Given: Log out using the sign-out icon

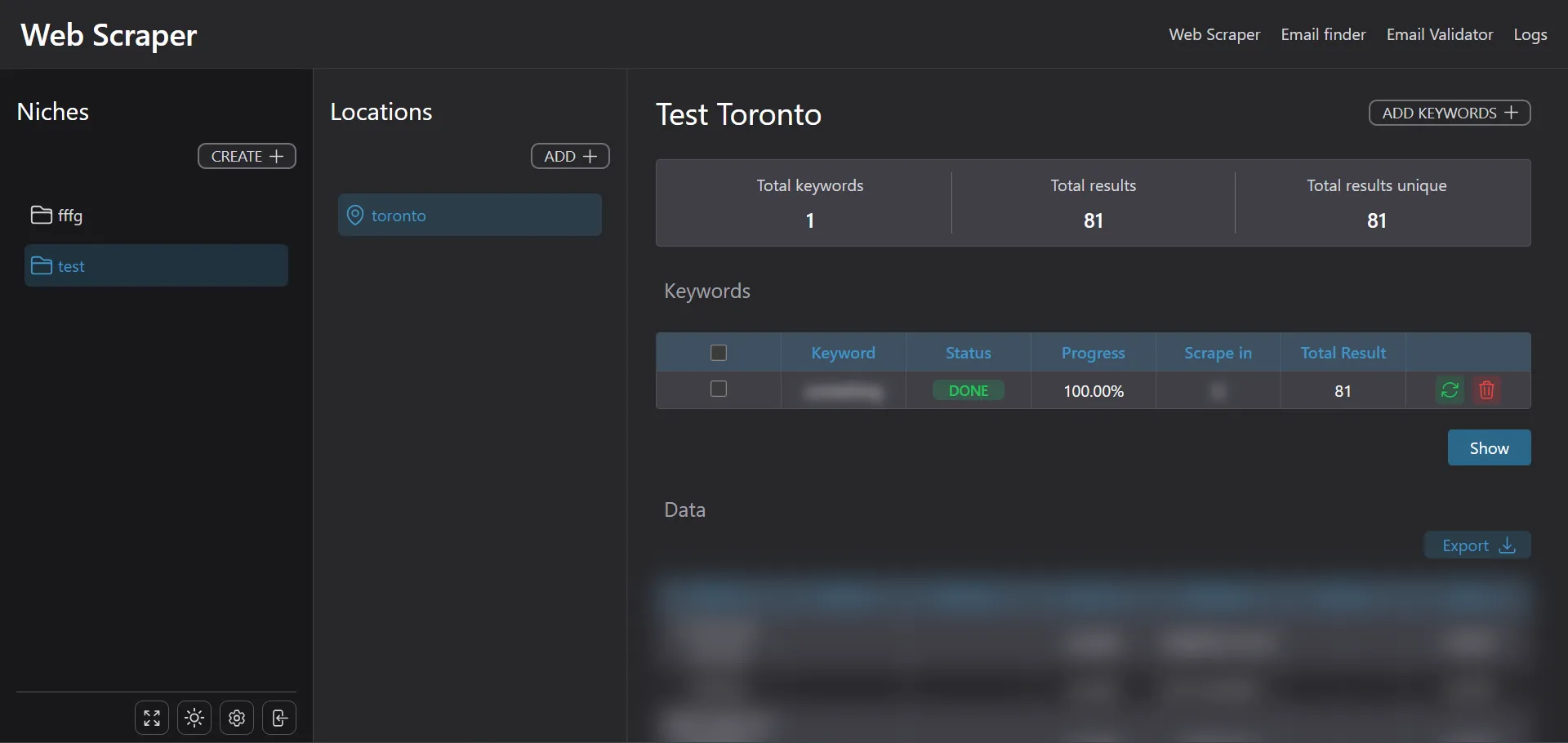Looking at the screenshot, I should click(279, 718).
